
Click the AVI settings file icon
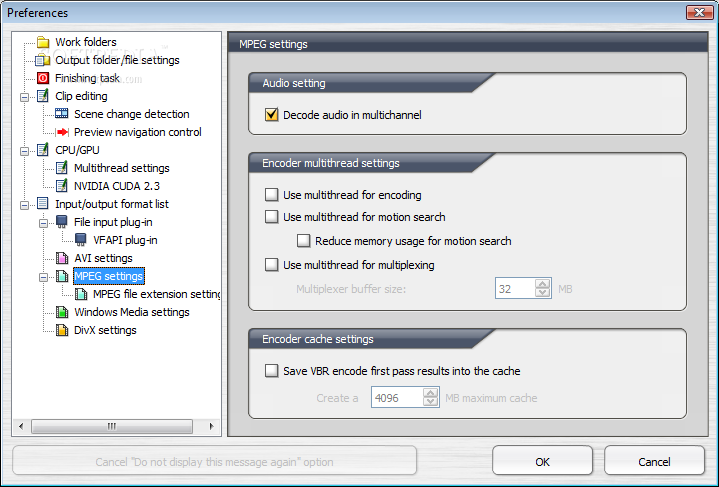(x=61, y=258)
